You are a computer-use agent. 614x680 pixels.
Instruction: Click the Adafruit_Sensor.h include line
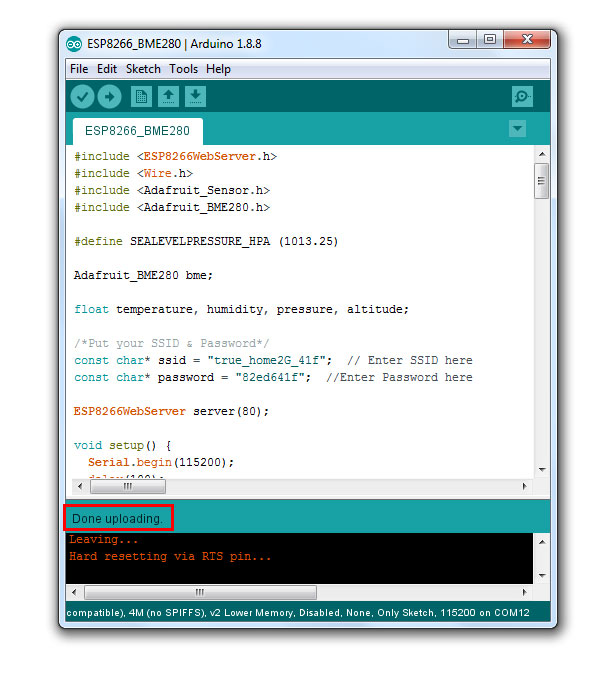[172, 190]
